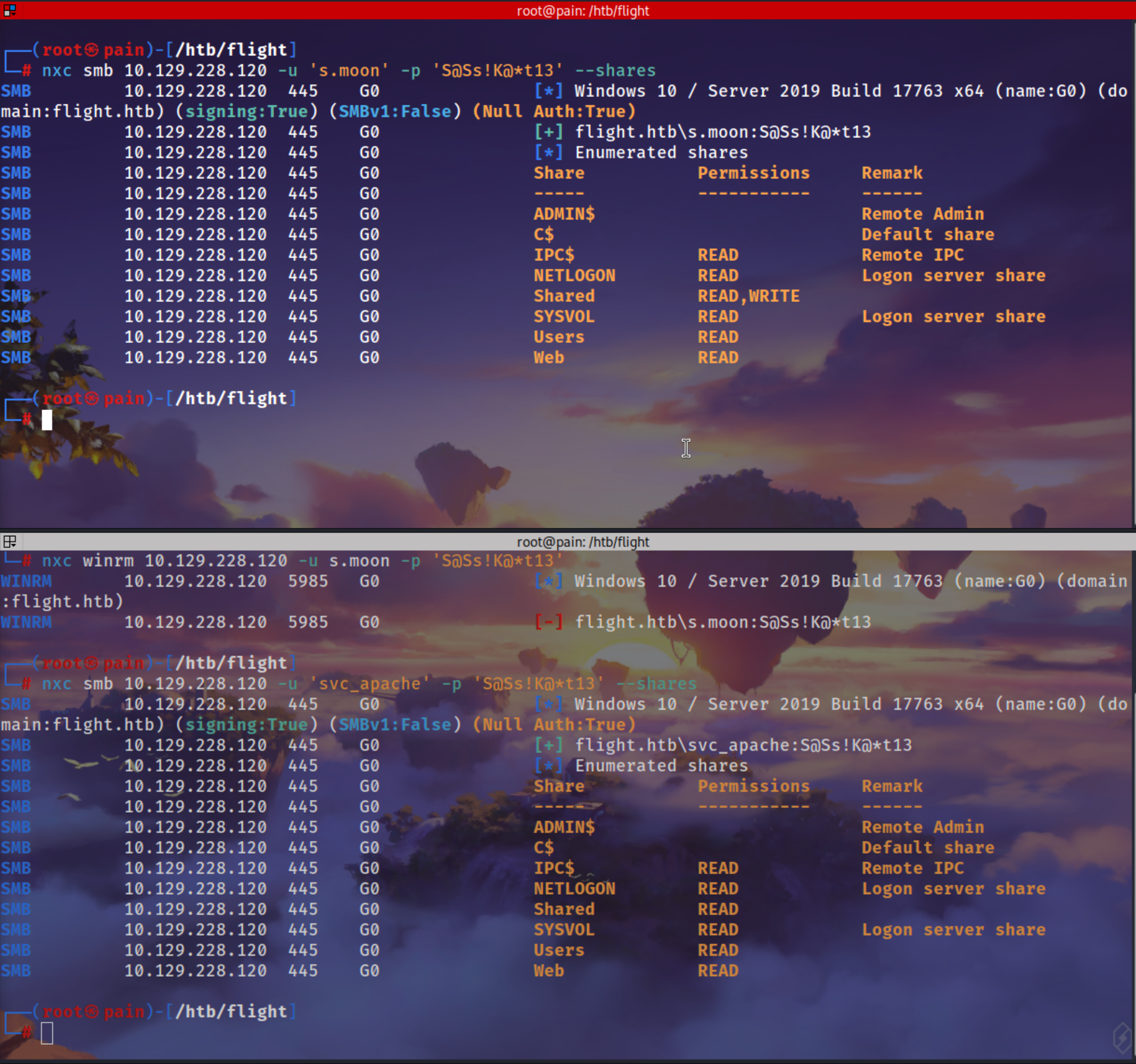Click the divider between the two terminals
The image size is (1136, 1064).
[568, 530]
